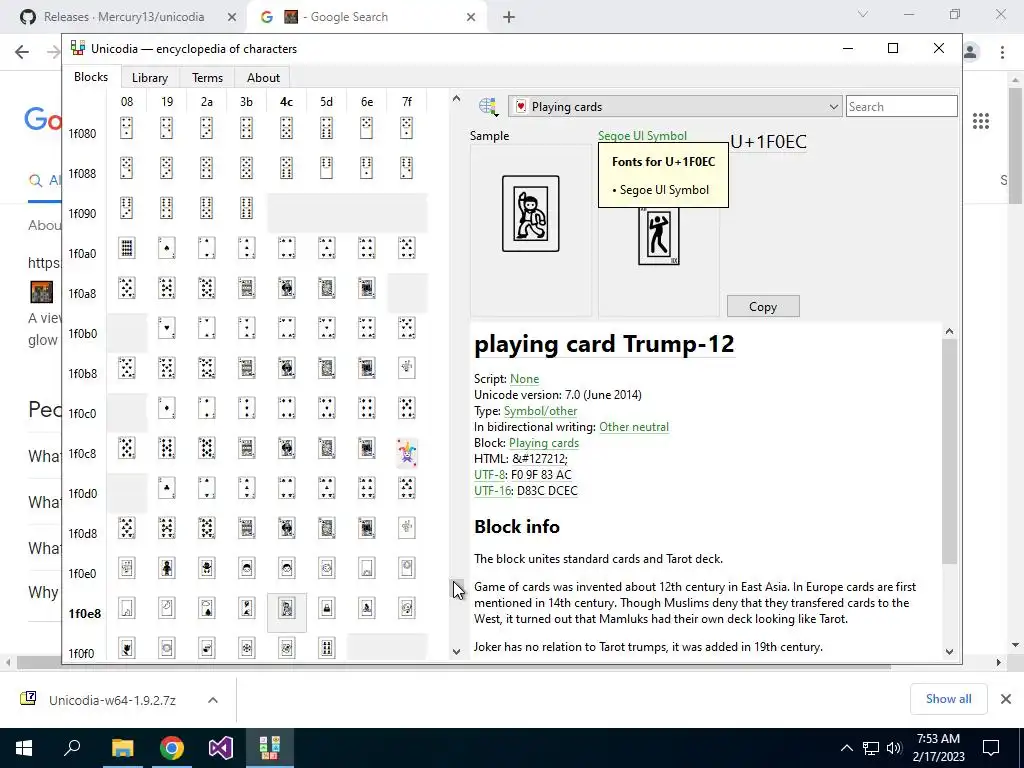The width and height of the screenshot is (1024, 768).
Task: Click the Copy button
Action: 763,306
